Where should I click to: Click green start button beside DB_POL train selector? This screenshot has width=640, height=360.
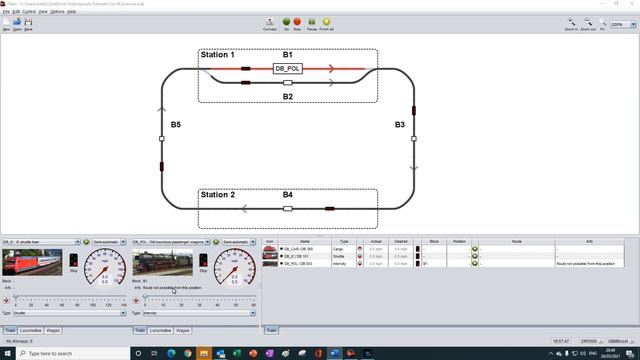[x=216, y=242]
